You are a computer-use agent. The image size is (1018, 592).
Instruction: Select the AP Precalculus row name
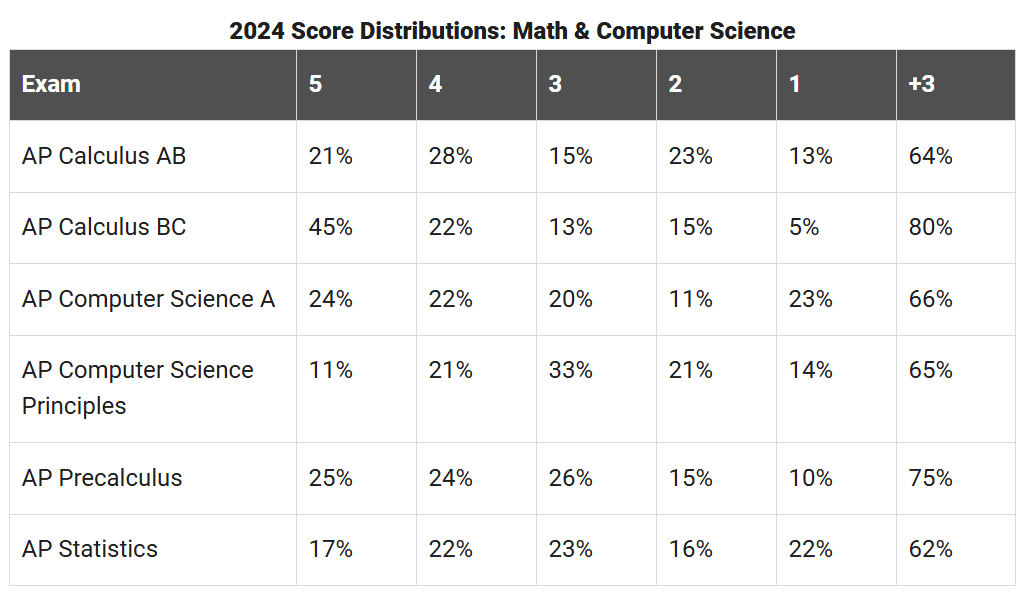click(102, 478)
